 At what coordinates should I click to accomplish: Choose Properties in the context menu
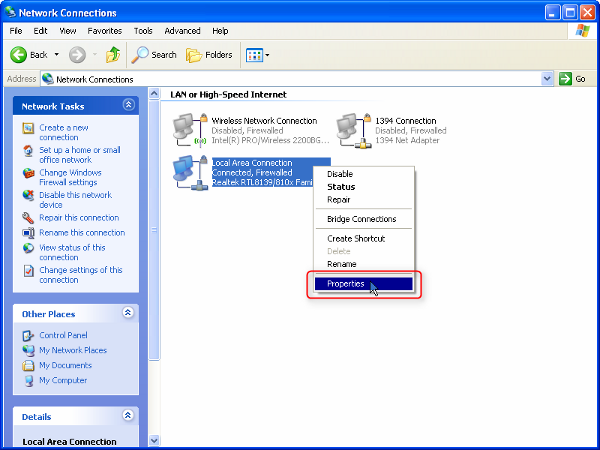364,284
